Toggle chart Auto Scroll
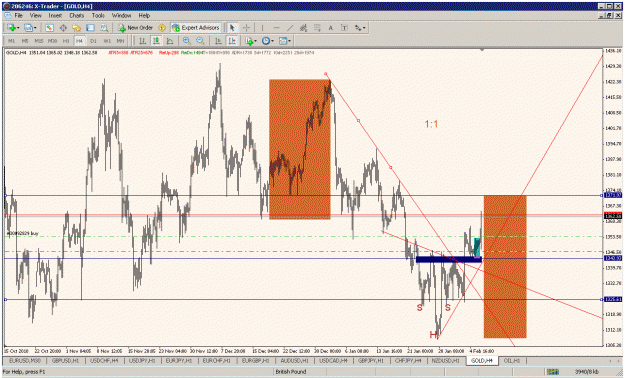Screen dimensions: 625x378 pos(218,41)
